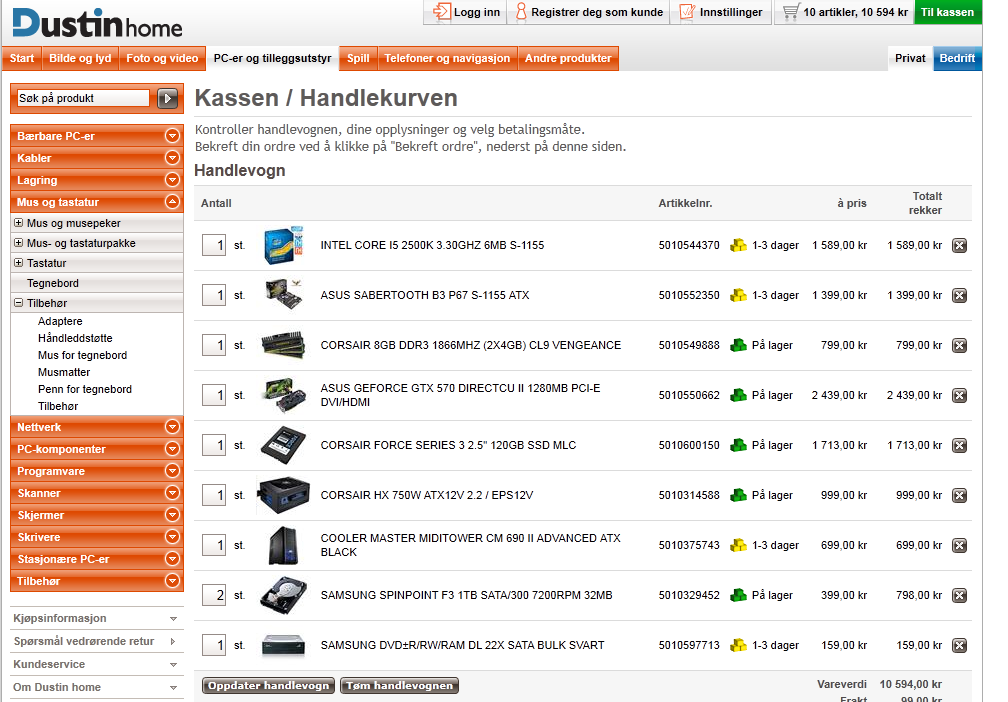Delete Corsair HX 750W power supply row
1008x702 pixels.
959,496
